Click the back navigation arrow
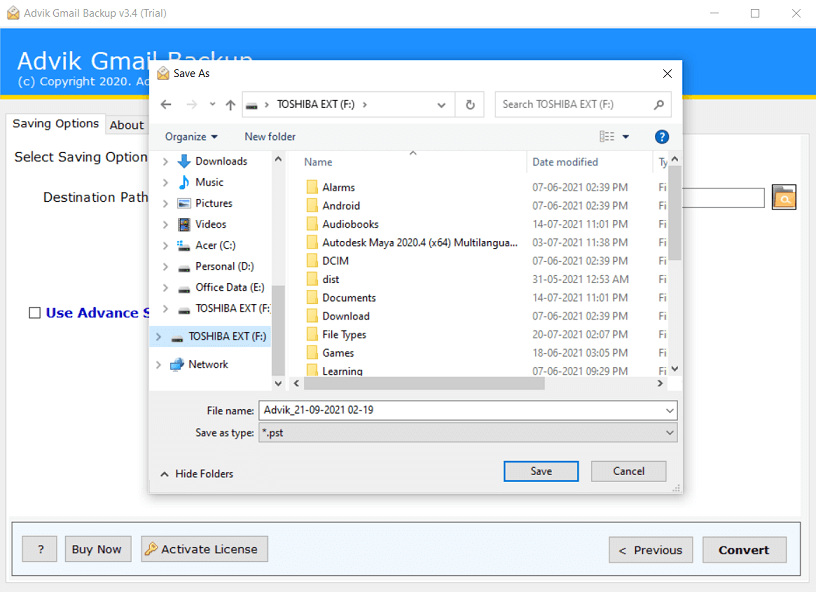The image size is (816, 592). coord(166,104)
